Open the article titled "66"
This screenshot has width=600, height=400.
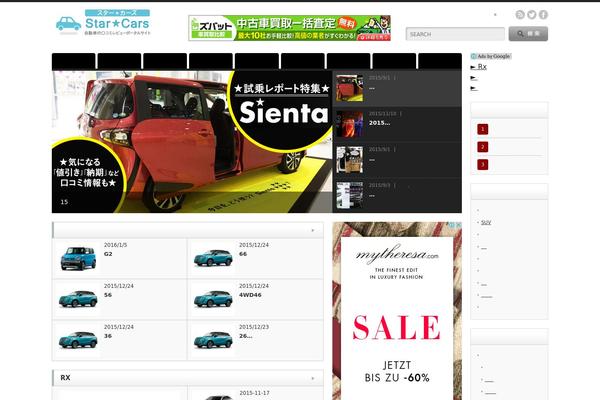(x=243, y=254)
